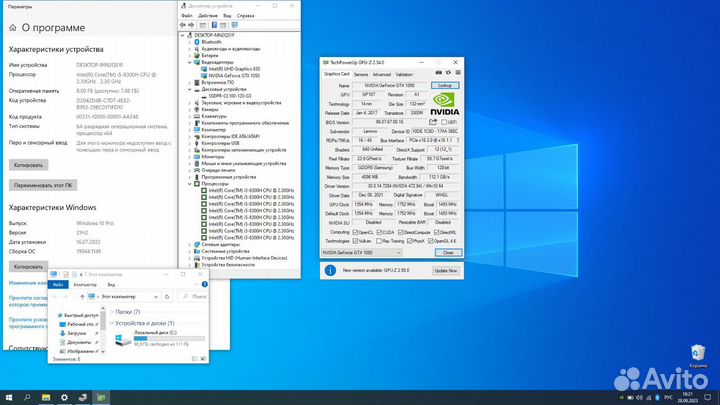The image size is (720, 405).
Task: Click the refresh icon in GPU-Z
Action: pos(449,73)
